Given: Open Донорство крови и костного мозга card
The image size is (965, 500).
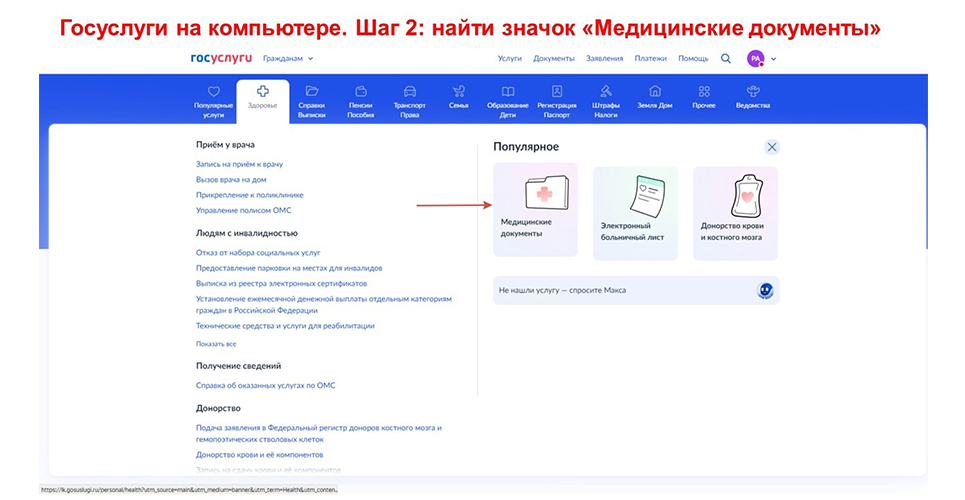Looking at the screenshot, I should (735, 210).
